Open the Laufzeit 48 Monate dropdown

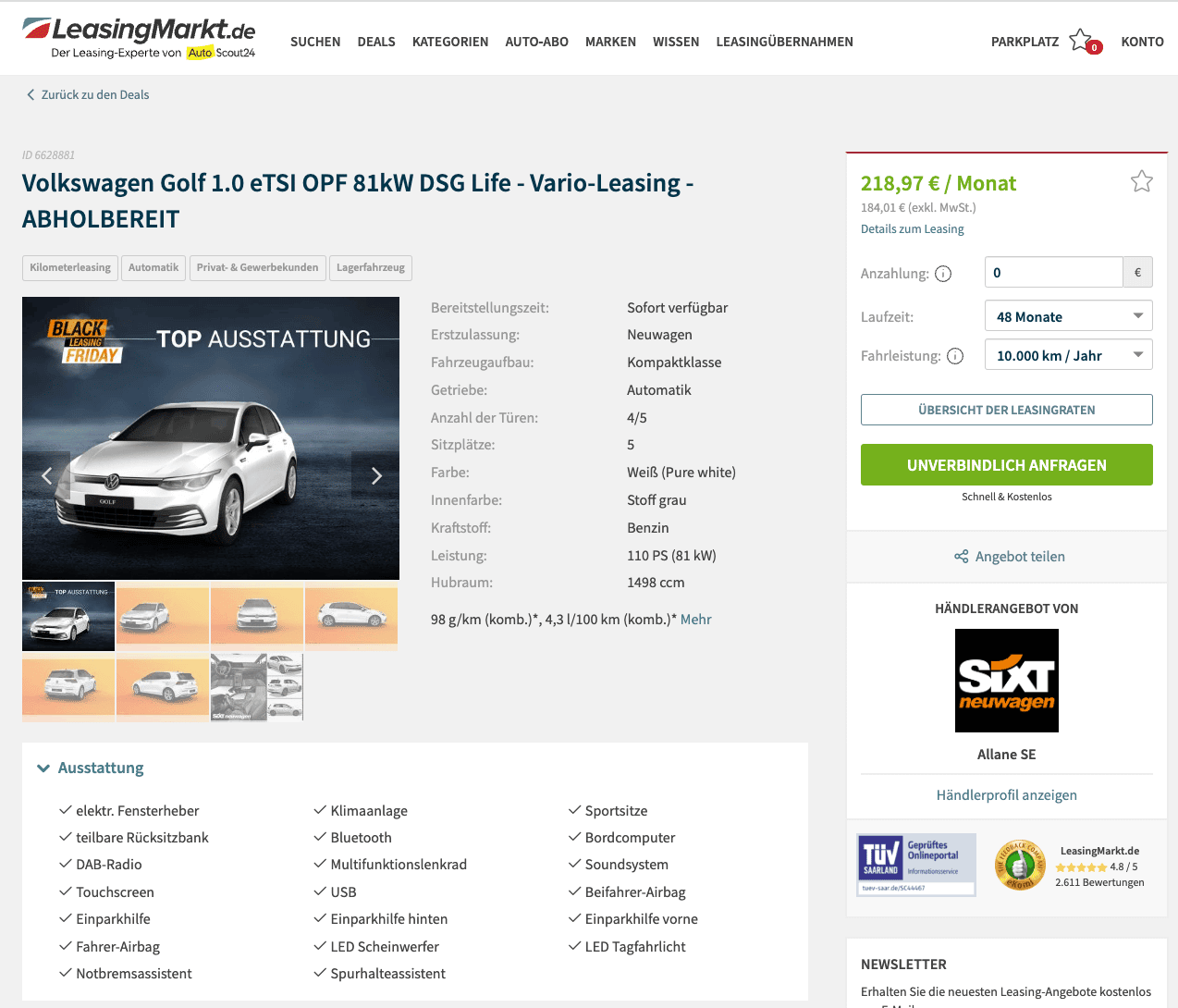(x=1069, y=316)
